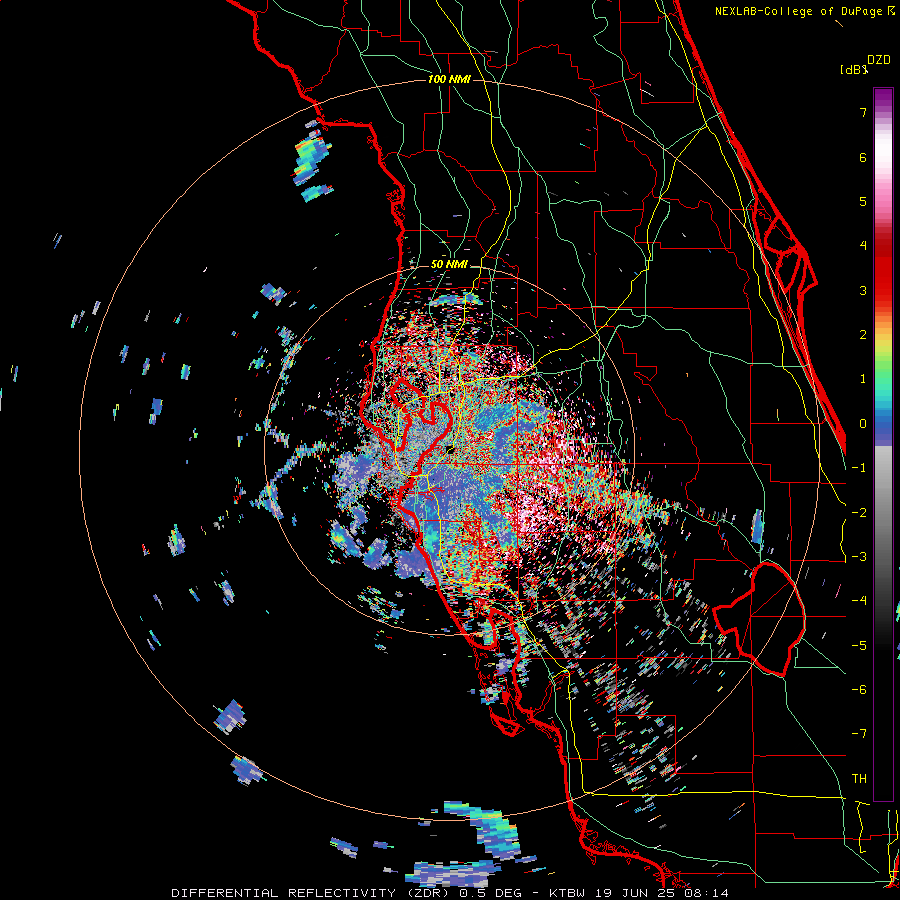
Task: Click the Differential Reflectivity KTBW caption line
Action: (x=450, y=893)
